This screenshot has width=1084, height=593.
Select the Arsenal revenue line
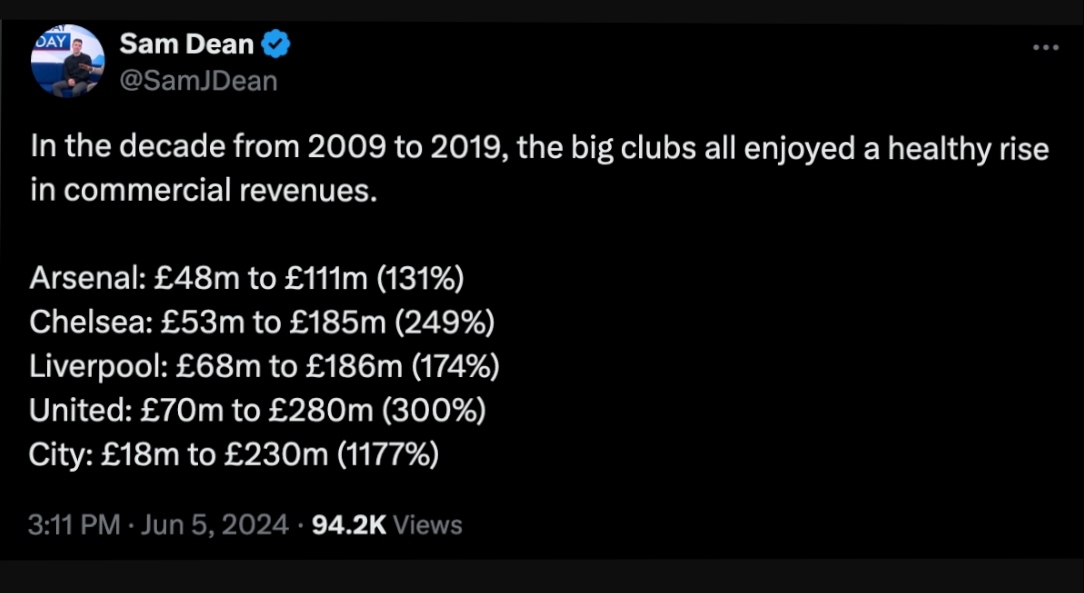click(247, 279)
